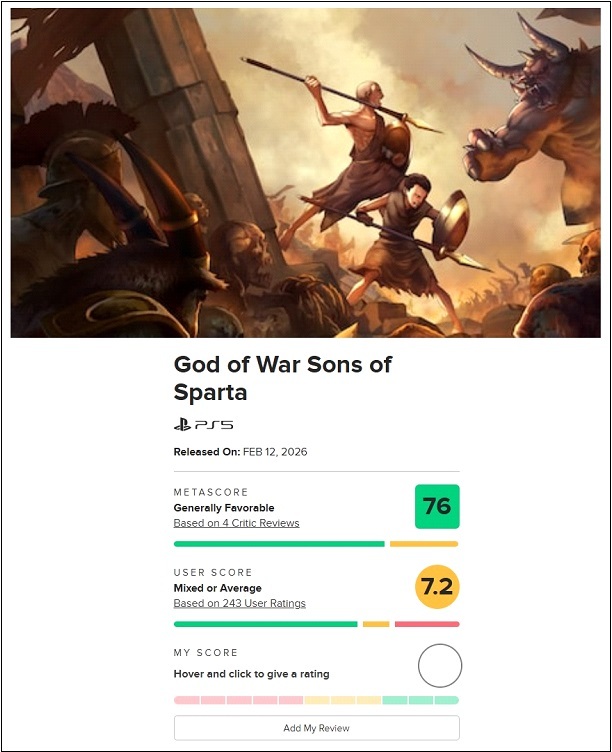This screenshot has height=752, width=612.
Task: Click the green positive portion of Metascore bar
Action: (278, 544)
